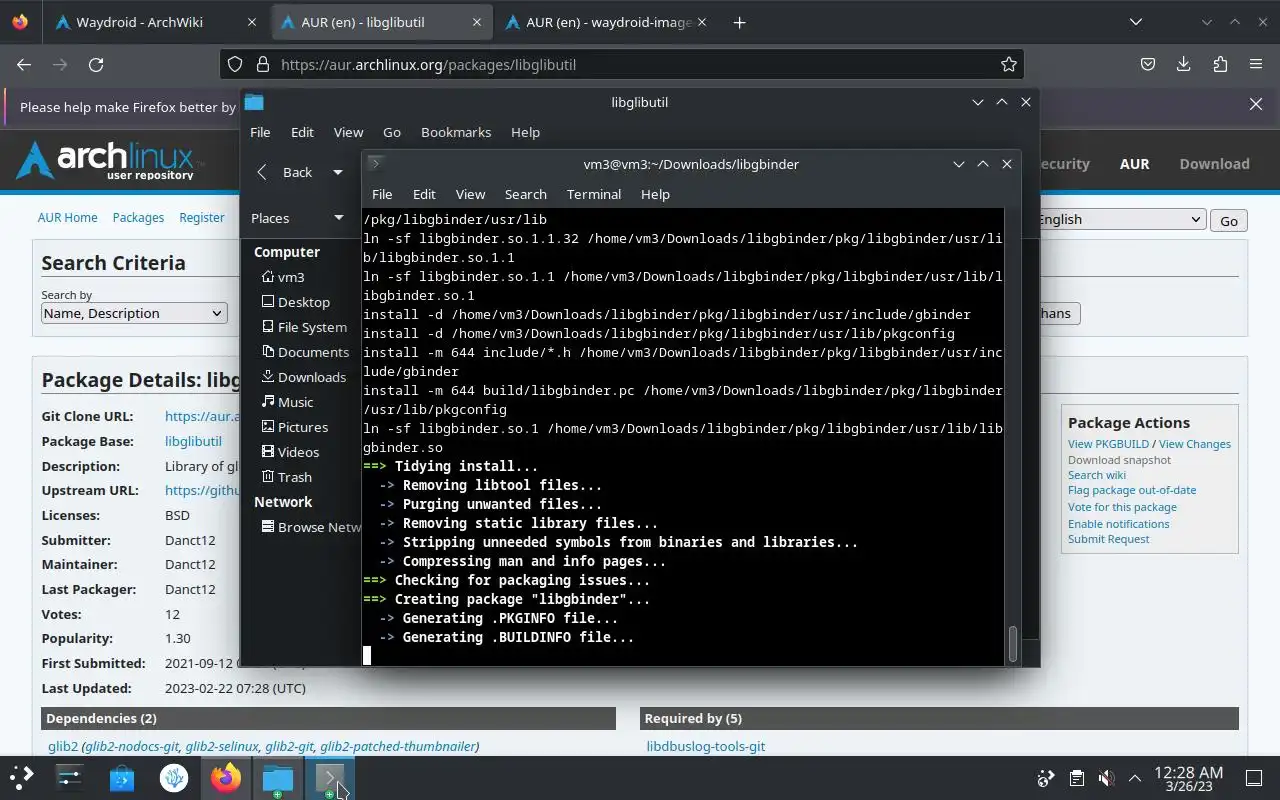1280x800 pixels.
Task: Click Flag package out-of-date link
Action: click(1132, 490)
